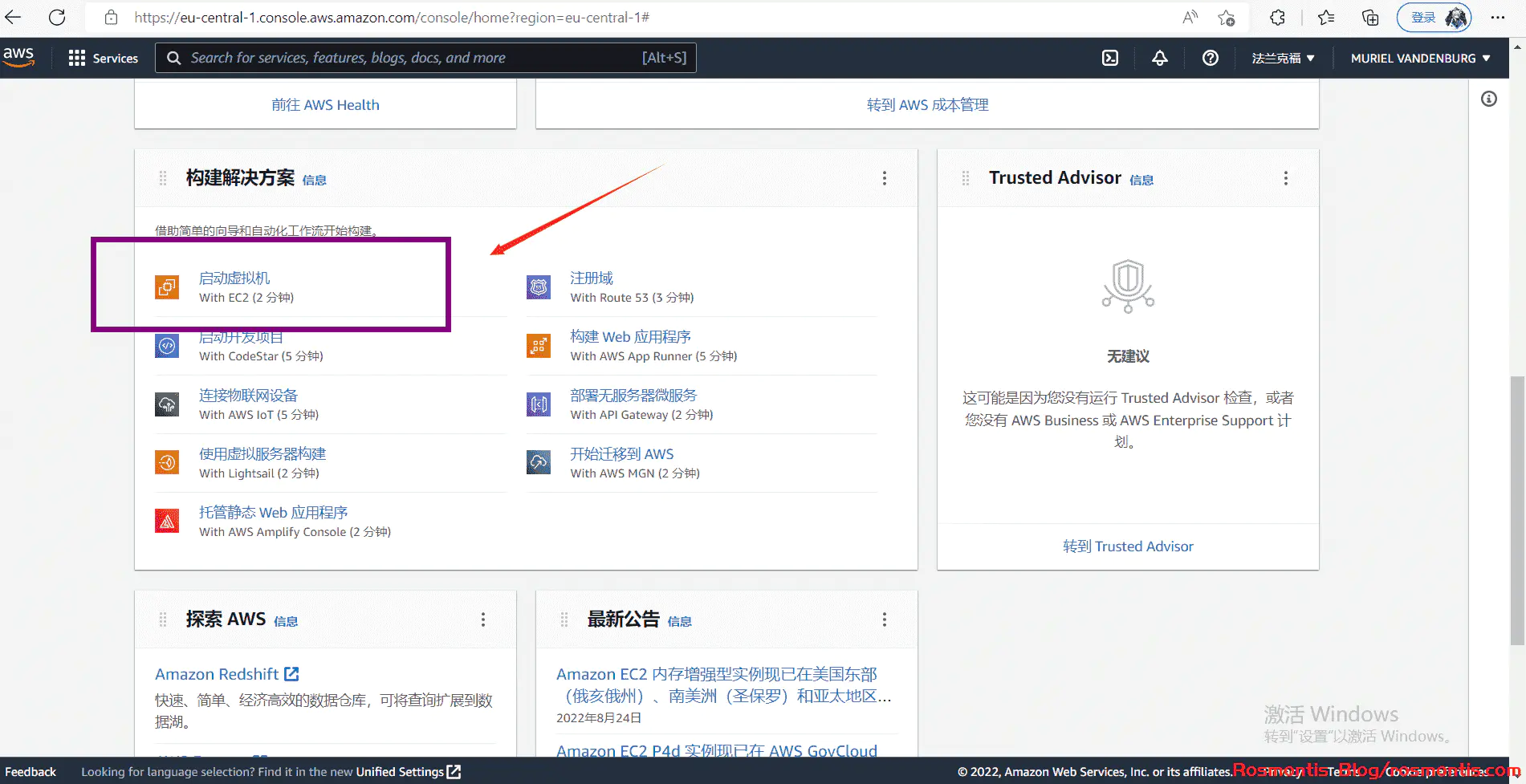1526x784 pixels.
Task: Open the 探索 AWS widget options menu
Action: tap(483, 619)
